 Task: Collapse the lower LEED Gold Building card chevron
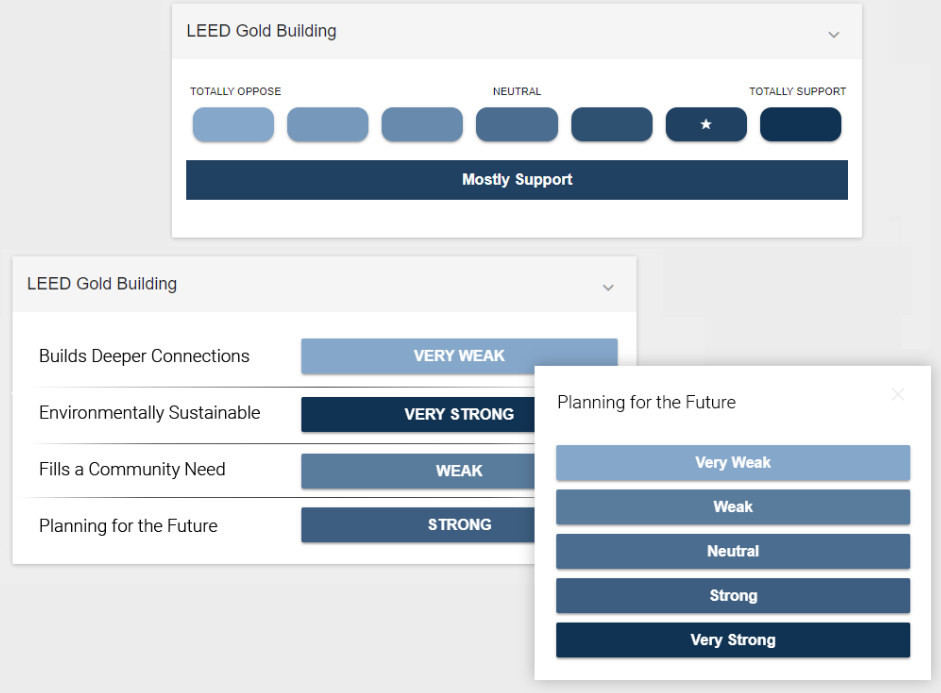click(608, 287)
